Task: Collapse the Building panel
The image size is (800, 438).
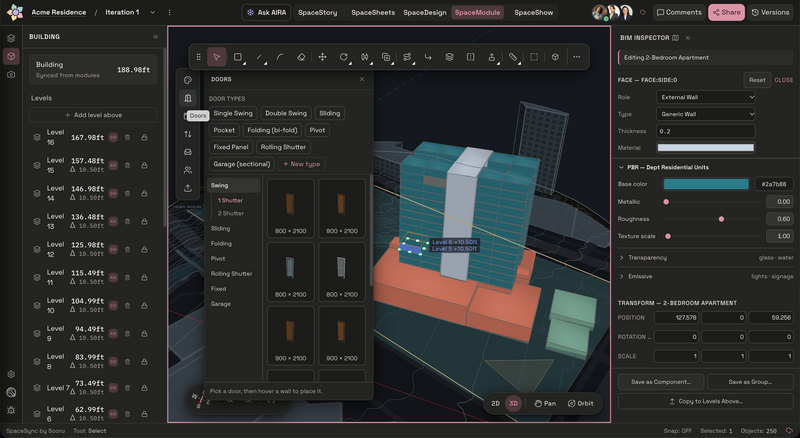Action: click(156, 37)
